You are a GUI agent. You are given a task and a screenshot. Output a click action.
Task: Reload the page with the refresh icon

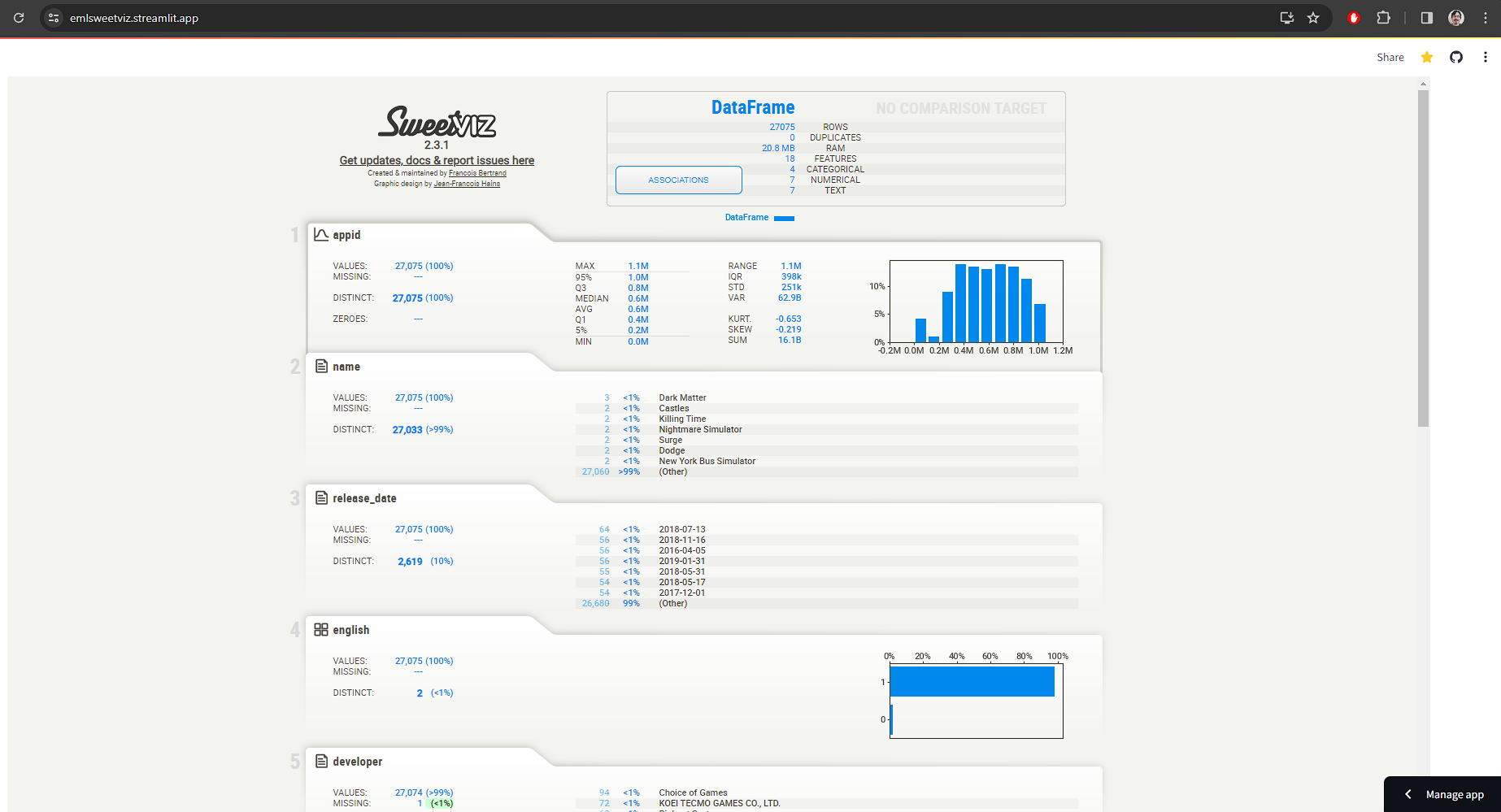[x=19, y=17]
